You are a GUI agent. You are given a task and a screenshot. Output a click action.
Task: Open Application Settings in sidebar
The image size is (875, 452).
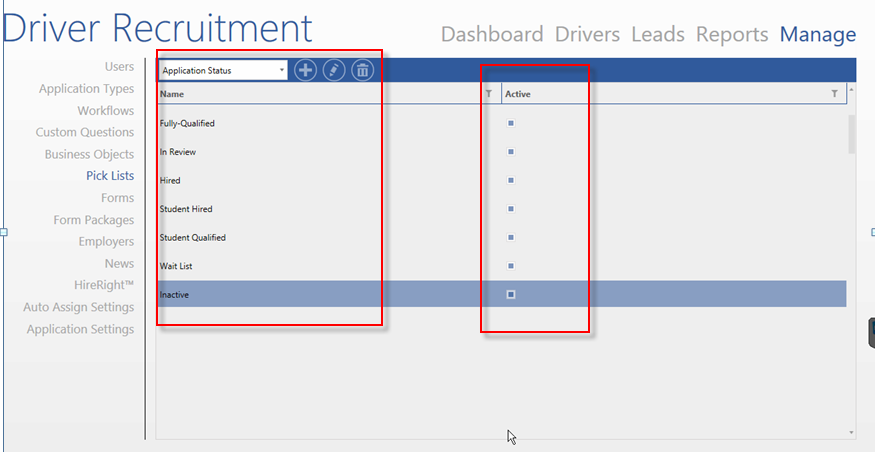point(80,329)
